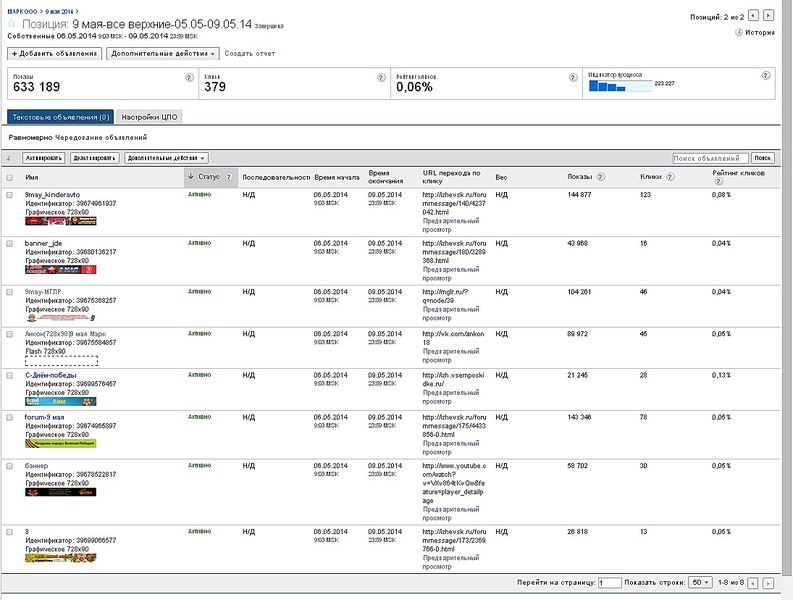Viewport: 793px width, 600px height.
Task: Open help icon for Клики summary box
Action: (381, 77)
